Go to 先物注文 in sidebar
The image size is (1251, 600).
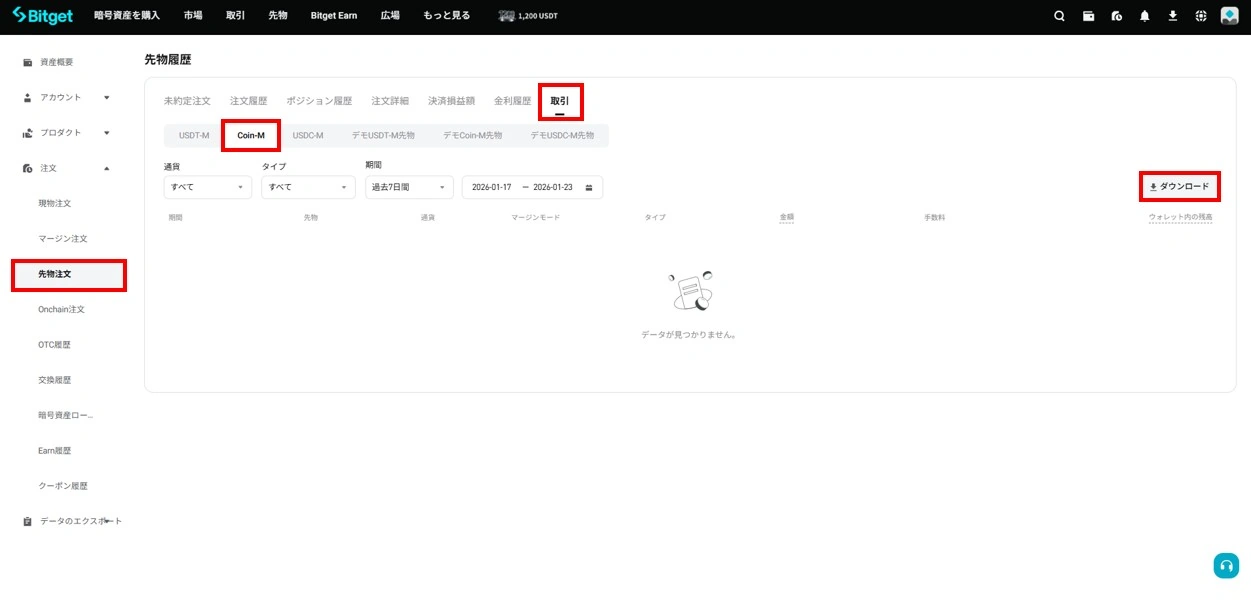tap(69, 274)
